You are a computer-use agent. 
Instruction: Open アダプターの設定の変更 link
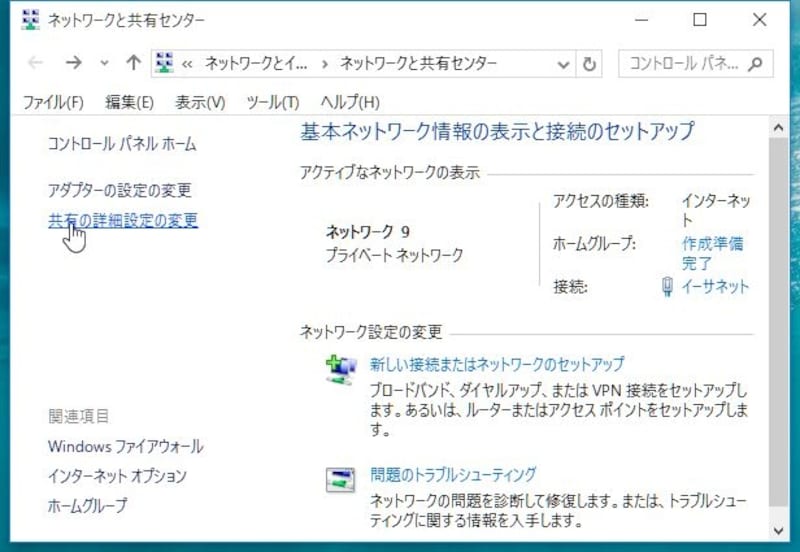coord(119,190)
